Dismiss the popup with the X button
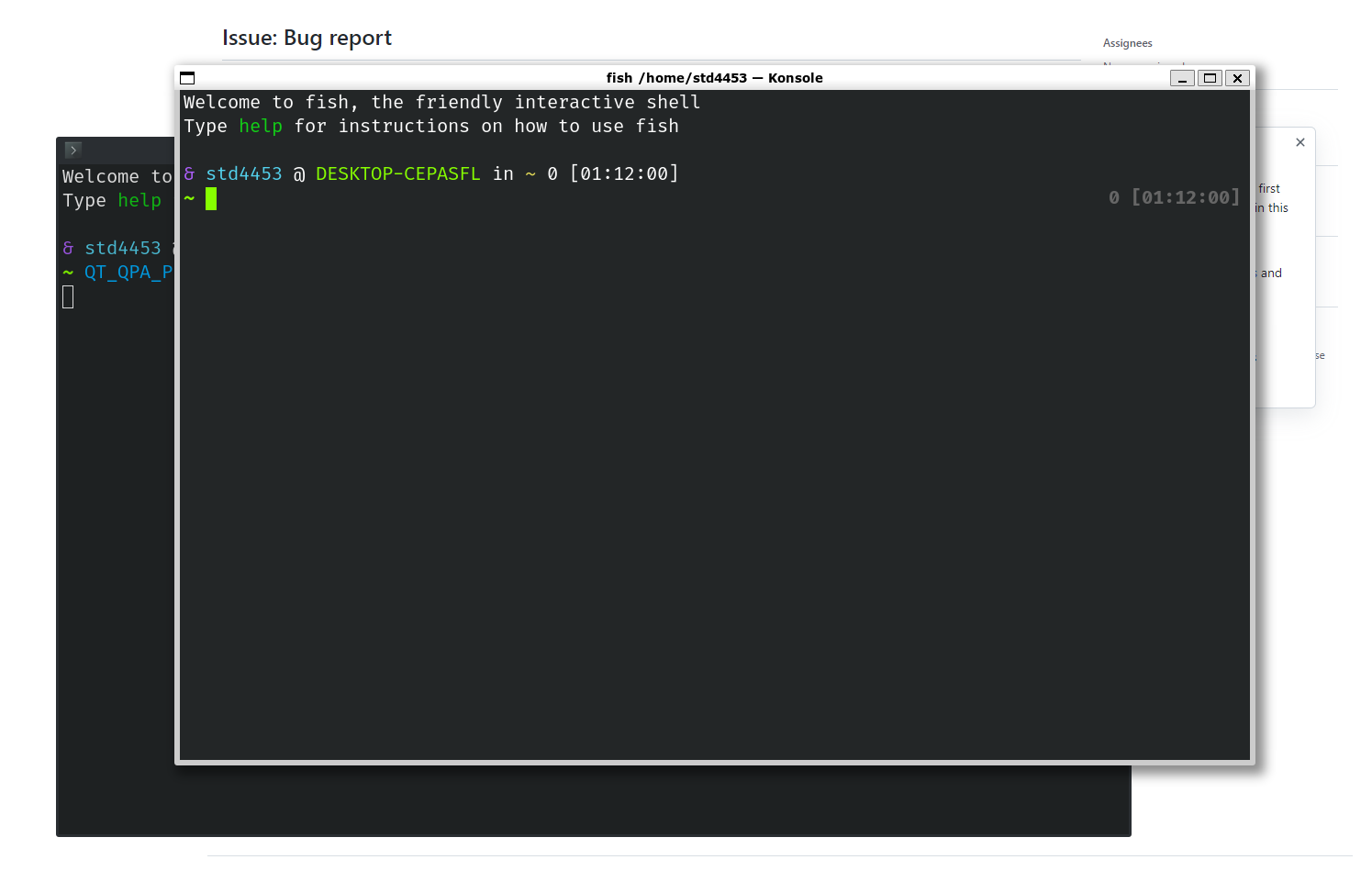Screen dimensions: 1372x882 [1300, 142]
